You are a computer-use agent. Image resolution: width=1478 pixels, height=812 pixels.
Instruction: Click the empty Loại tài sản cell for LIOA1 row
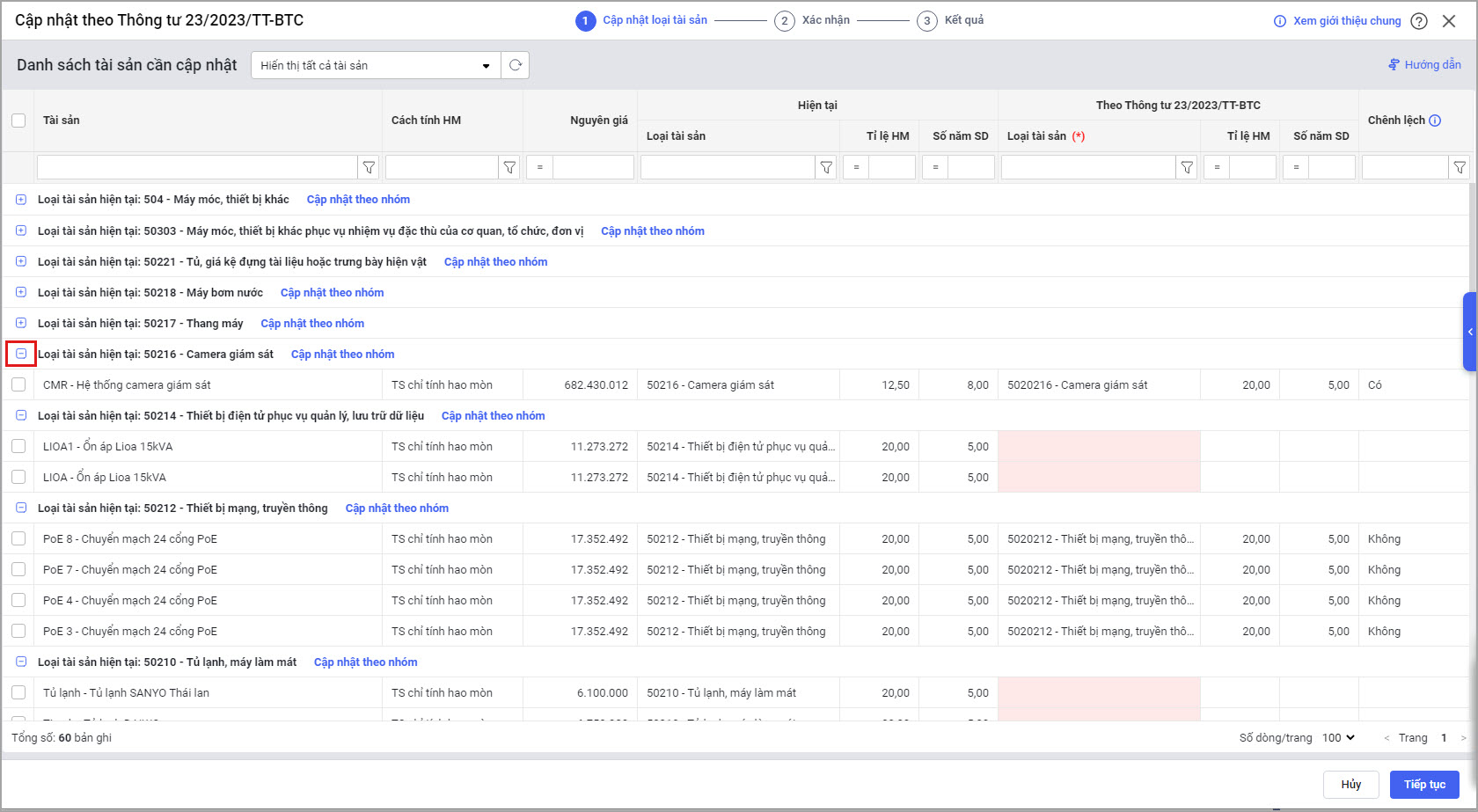click(1099, 446)
